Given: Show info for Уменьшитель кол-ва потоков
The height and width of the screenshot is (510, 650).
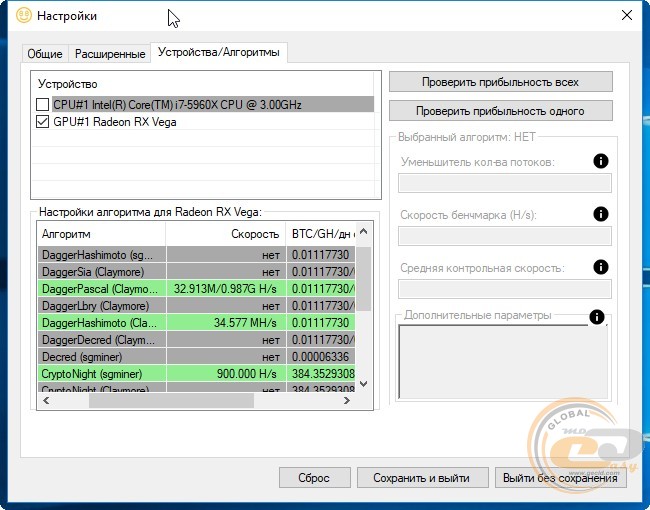Looking at the screenshot, I should coord(601,161).
